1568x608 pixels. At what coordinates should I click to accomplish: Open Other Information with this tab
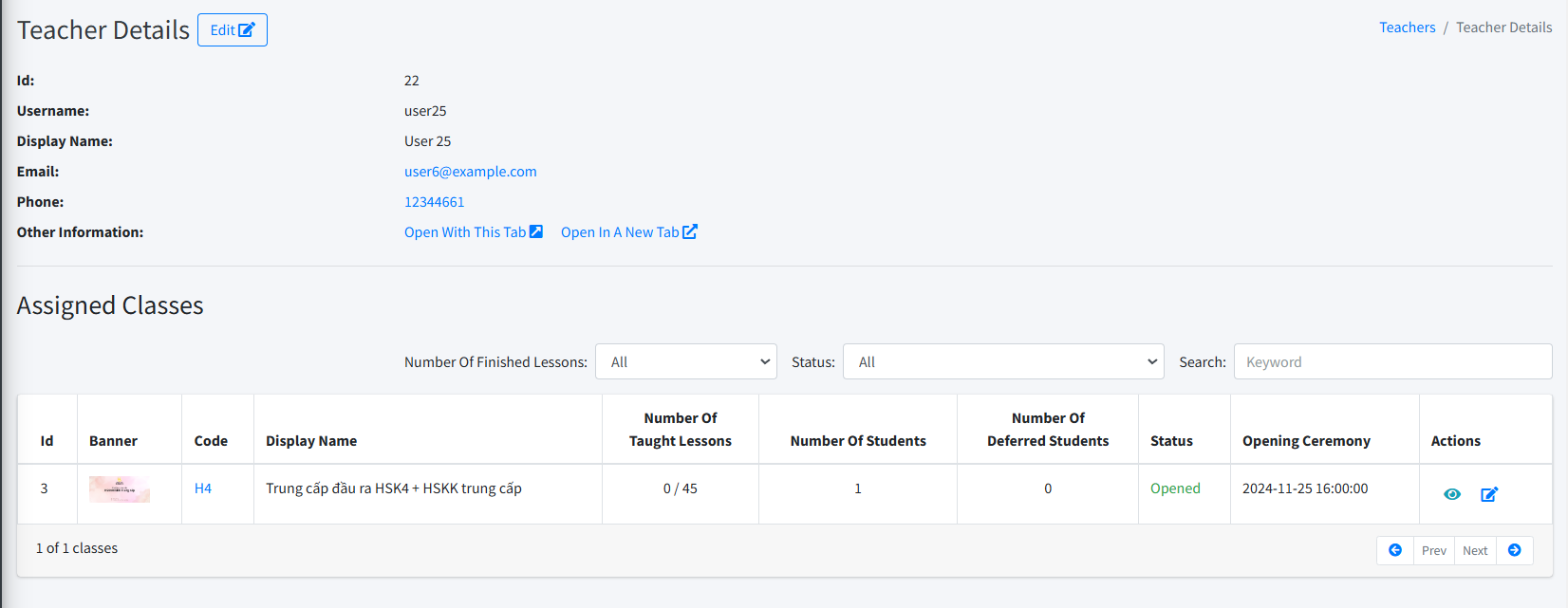pos(473,232)
